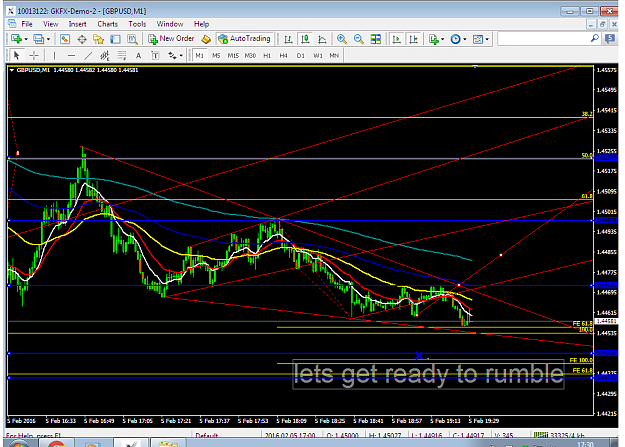
Task: Open the Profiles button
Action: pos(38,39)
